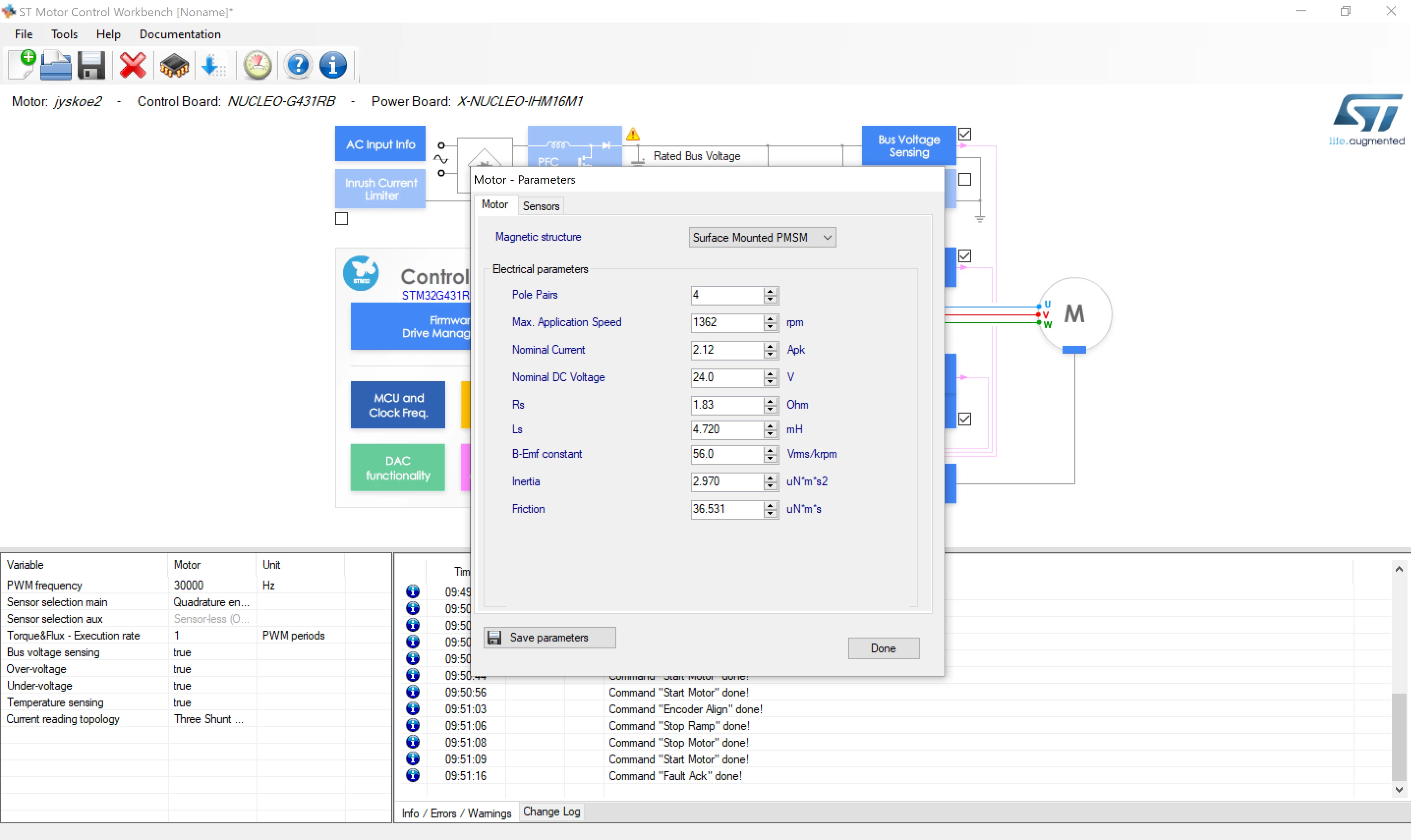
Task: Click the info icon of 09:51:09 log row
Action: [x=413, y=758]
